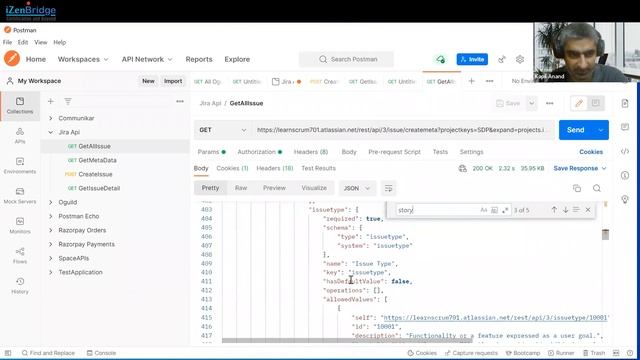Switch to the Visualize response view
The image size is (640, 360).
(314, 188)
